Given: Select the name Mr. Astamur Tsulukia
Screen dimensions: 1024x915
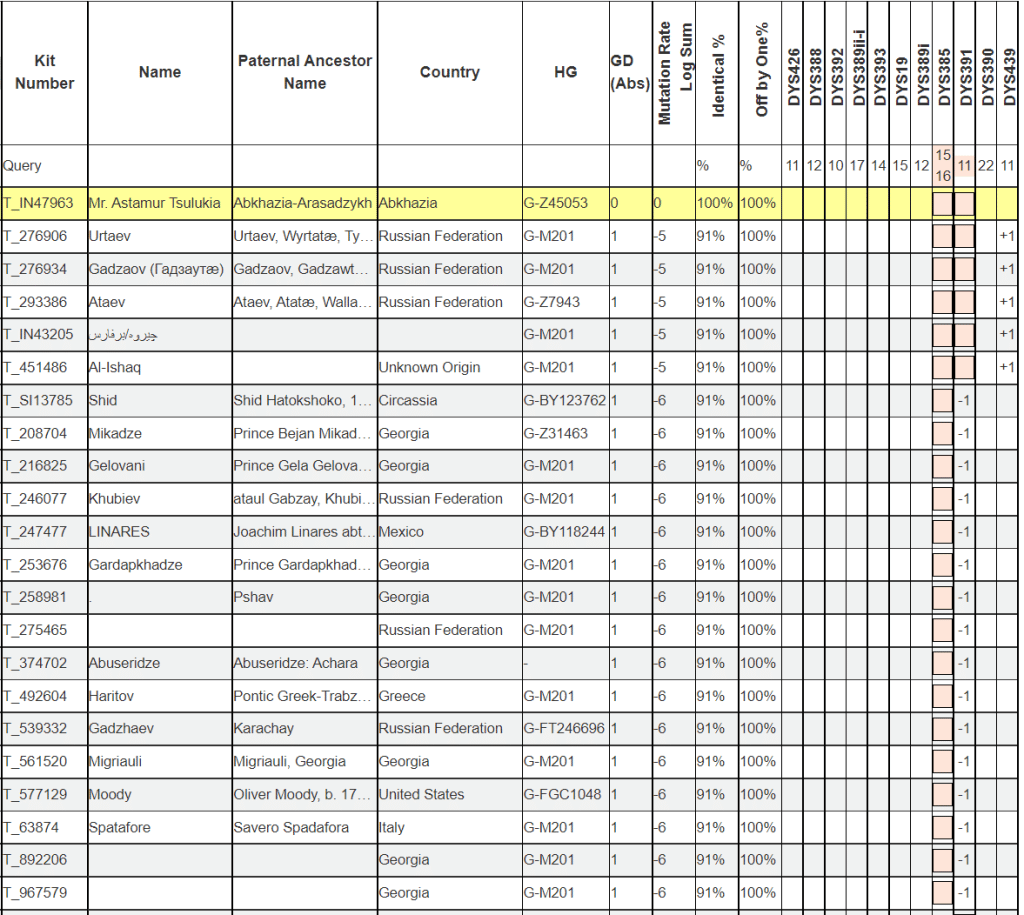Looking at the screenshot, I should pos(155,203).
